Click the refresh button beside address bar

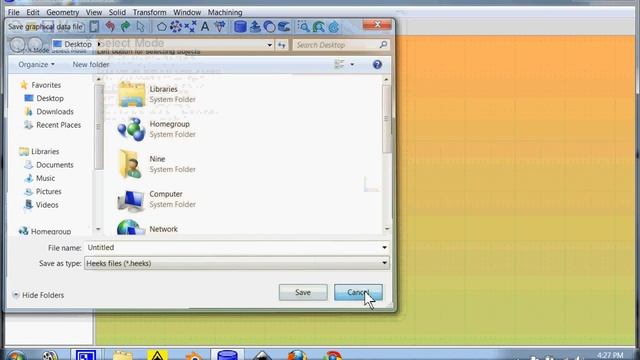(x=282, y=45)
